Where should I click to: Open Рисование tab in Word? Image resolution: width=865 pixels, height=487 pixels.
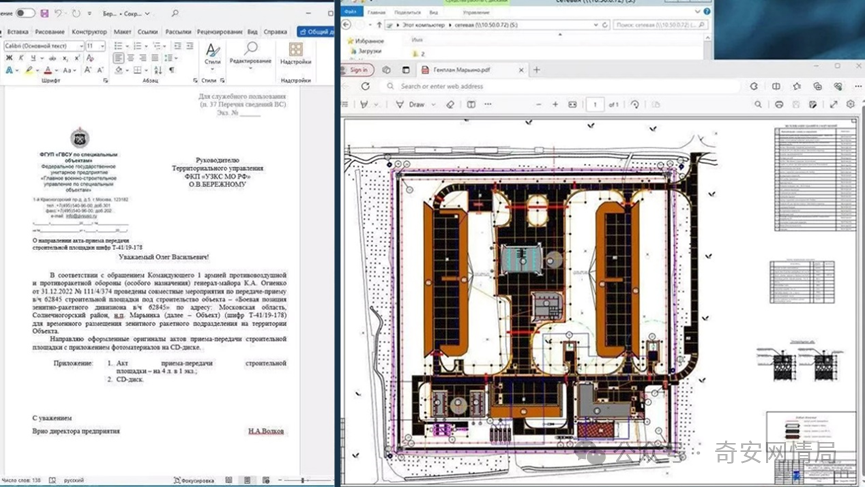pyautogui.click(x=50, y=32)
